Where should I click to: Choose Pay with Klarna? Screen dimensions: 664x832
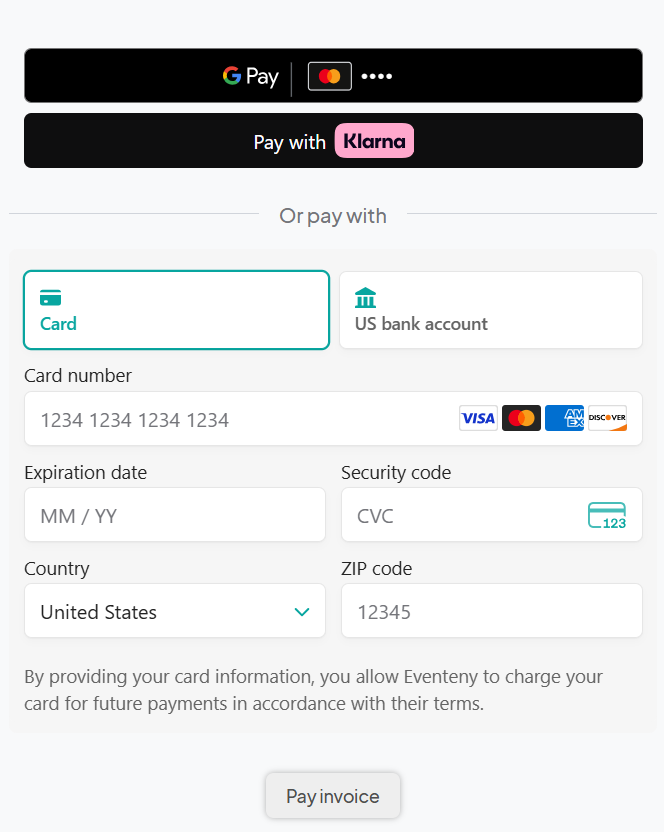(x=333, y=141)
